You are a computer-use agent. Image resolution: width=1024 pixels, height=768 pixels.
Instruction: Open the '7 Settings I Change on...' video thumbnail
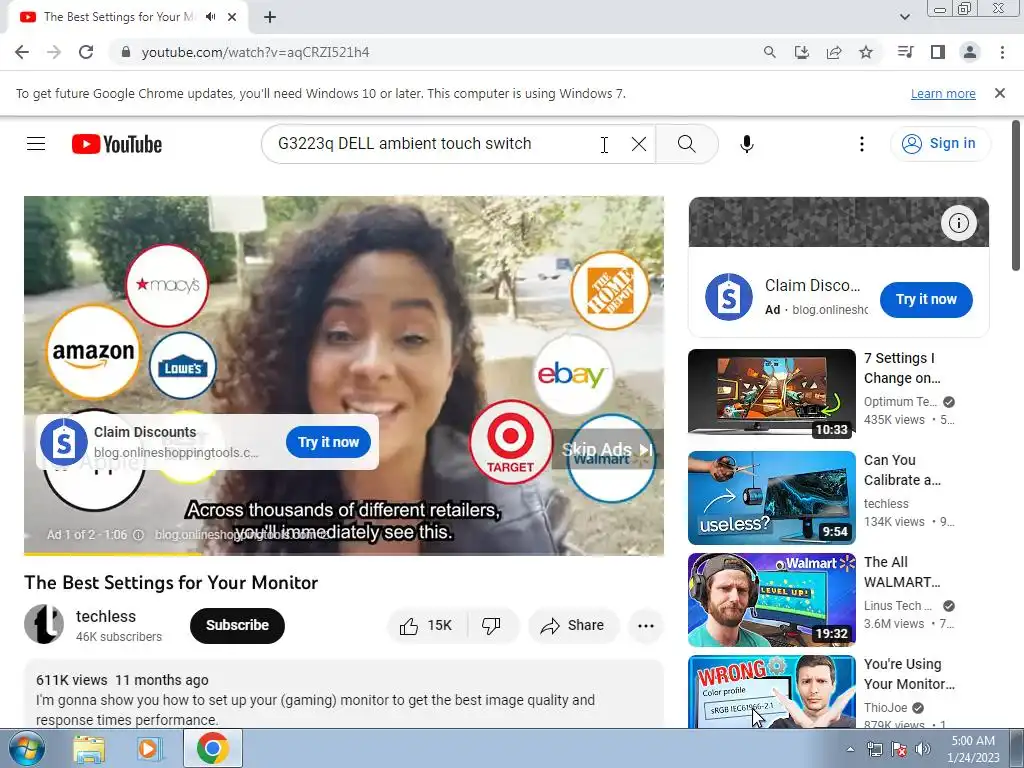point(772,392)
